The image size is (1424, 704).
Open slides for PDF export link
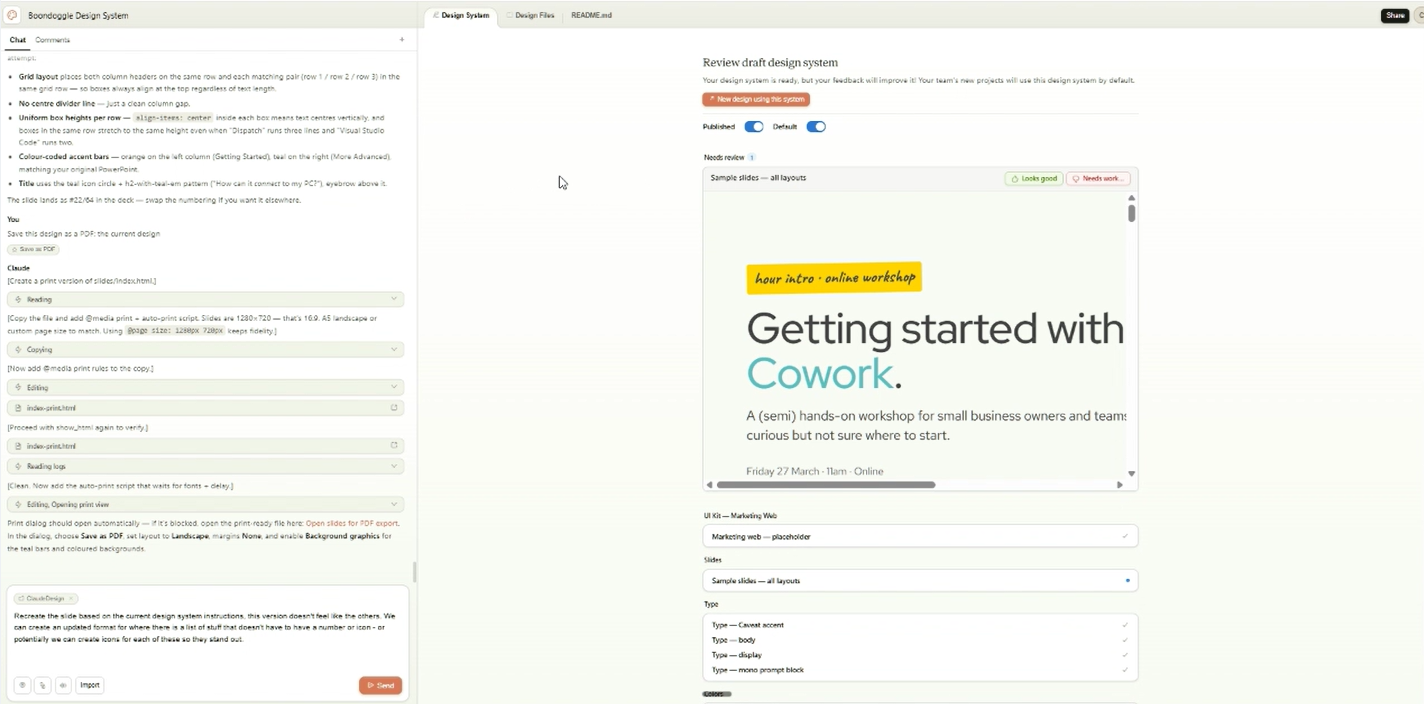tap(352, 523)
